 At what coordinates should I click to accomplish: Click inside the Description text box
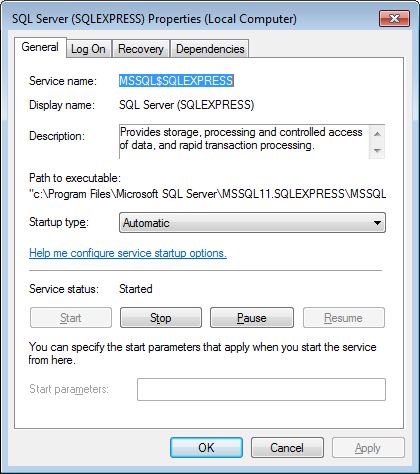(x=244, y=141)
